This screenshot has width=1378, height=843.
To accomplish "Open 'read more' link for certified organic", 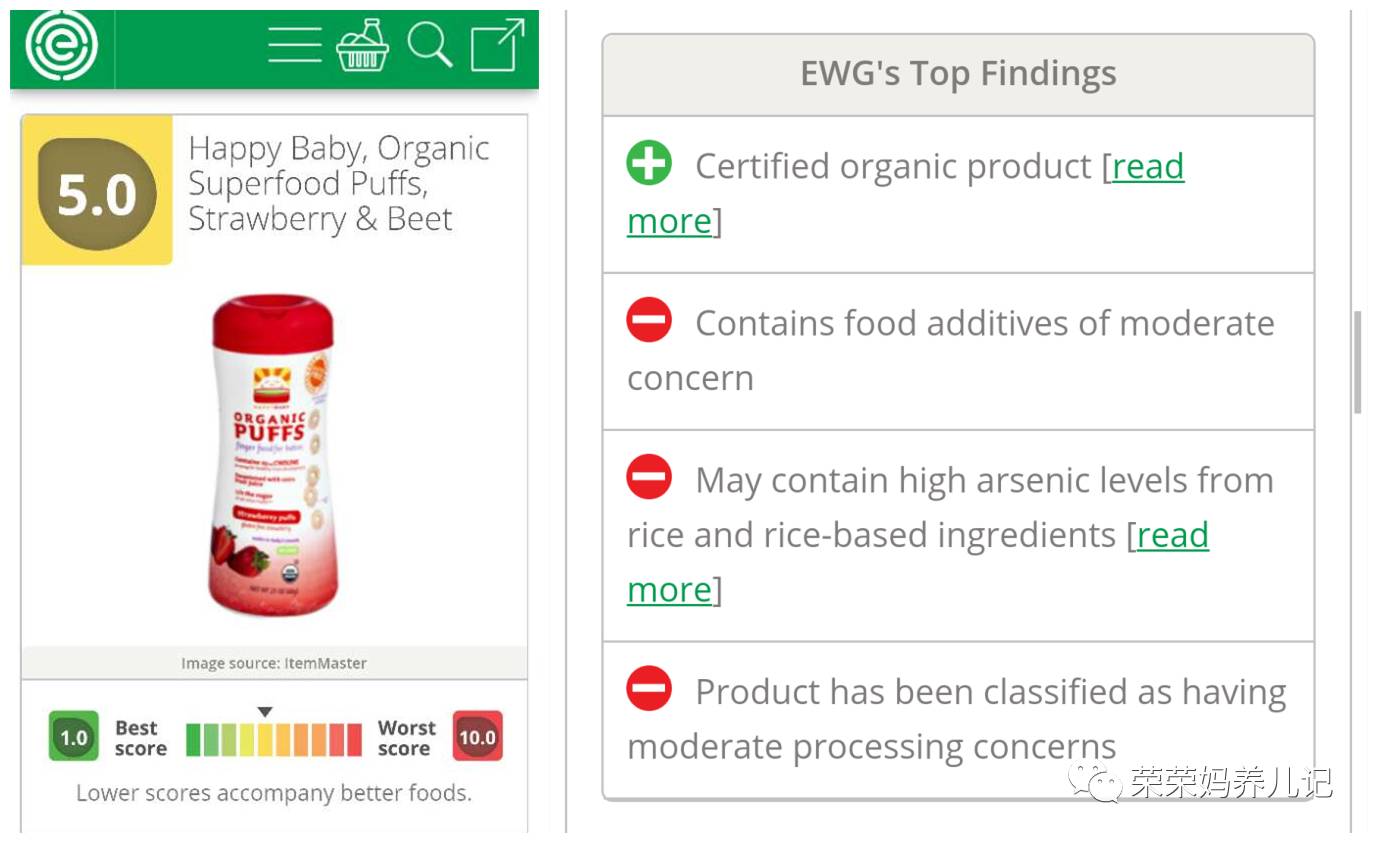I will (x=1147, y=166).
